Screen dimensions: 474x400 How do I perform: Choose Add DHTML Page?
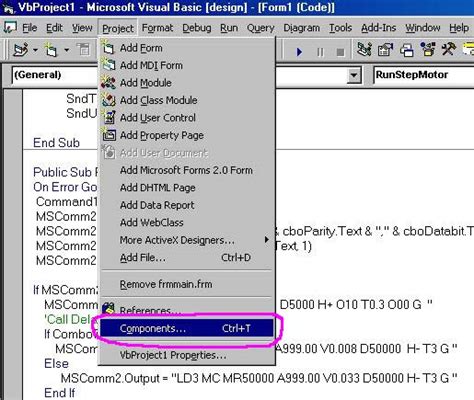186,188
